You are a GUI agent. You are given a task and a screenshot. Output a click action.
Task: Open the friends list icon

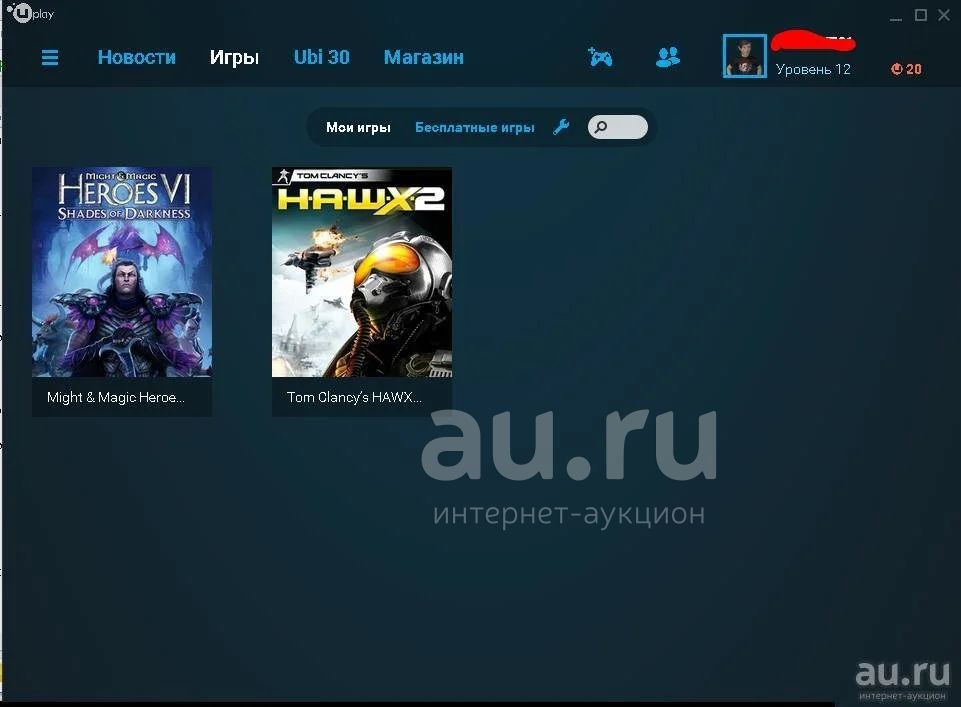point(667,57)
